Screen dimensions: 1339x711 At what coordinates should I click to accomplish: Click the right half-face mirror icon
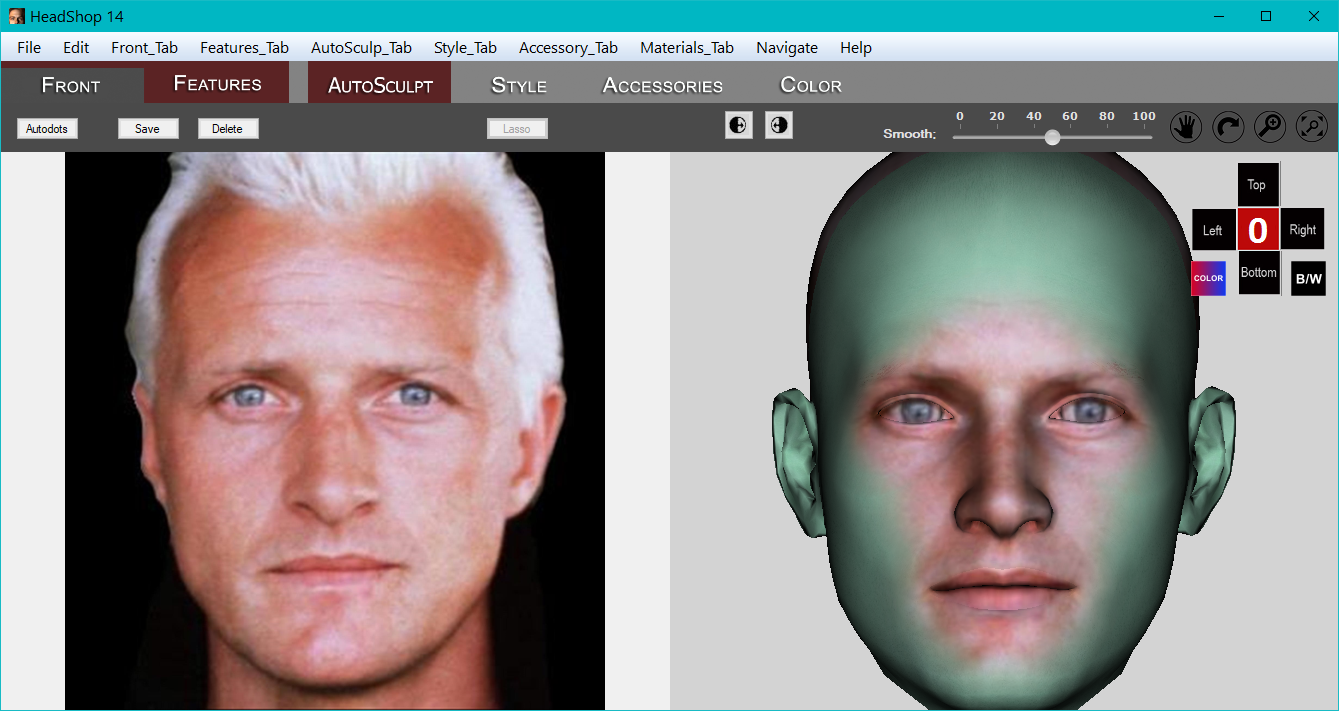point(779,125)
